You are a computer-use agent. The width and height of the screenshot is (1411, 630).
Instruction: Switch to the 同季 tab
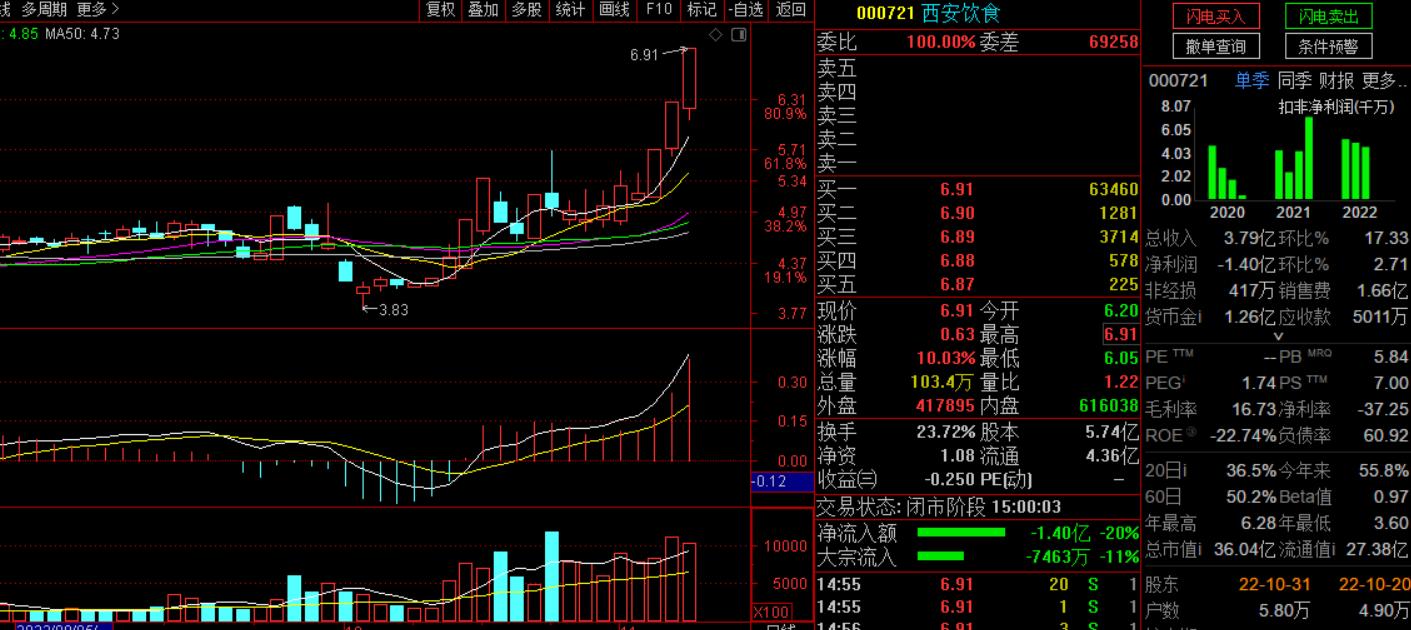click(x=1294, y=81)
